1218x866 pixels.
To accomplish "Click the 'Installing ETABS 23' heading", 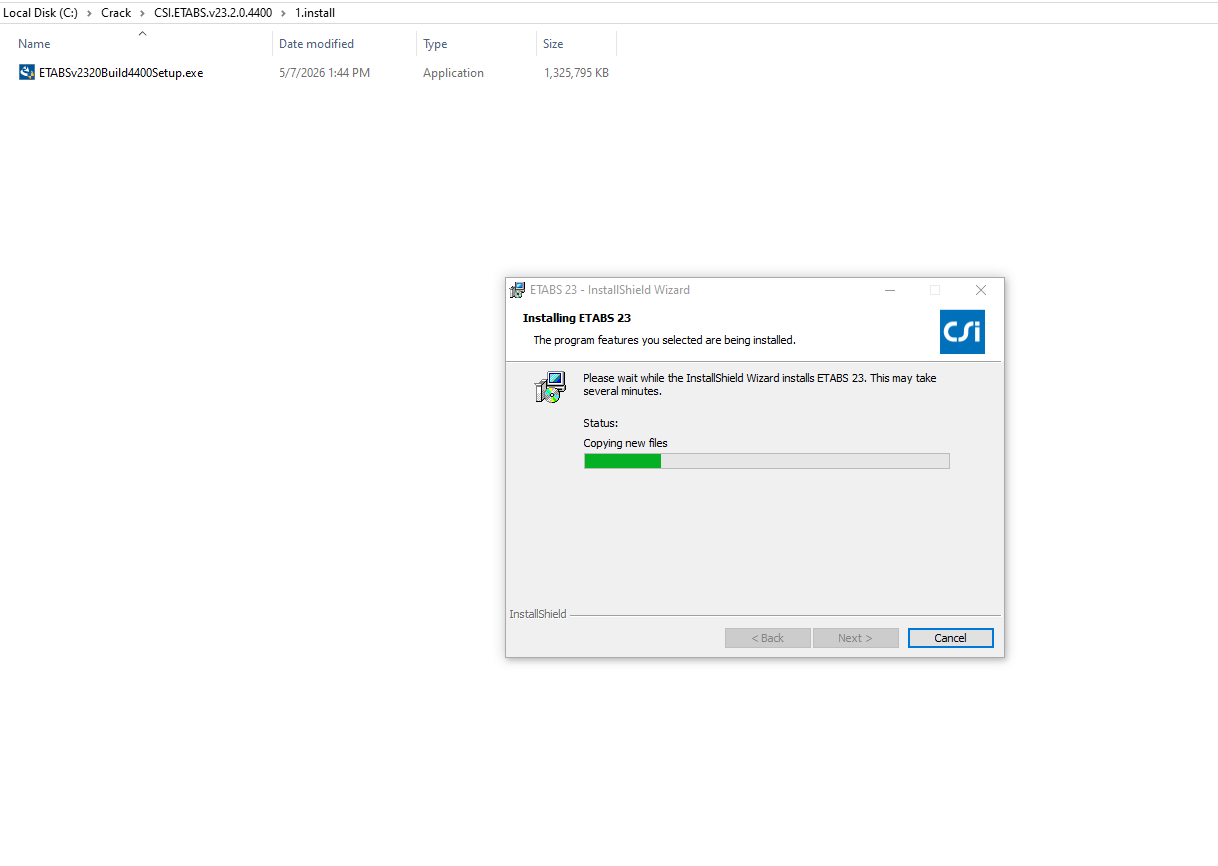I will click(577, 318).
